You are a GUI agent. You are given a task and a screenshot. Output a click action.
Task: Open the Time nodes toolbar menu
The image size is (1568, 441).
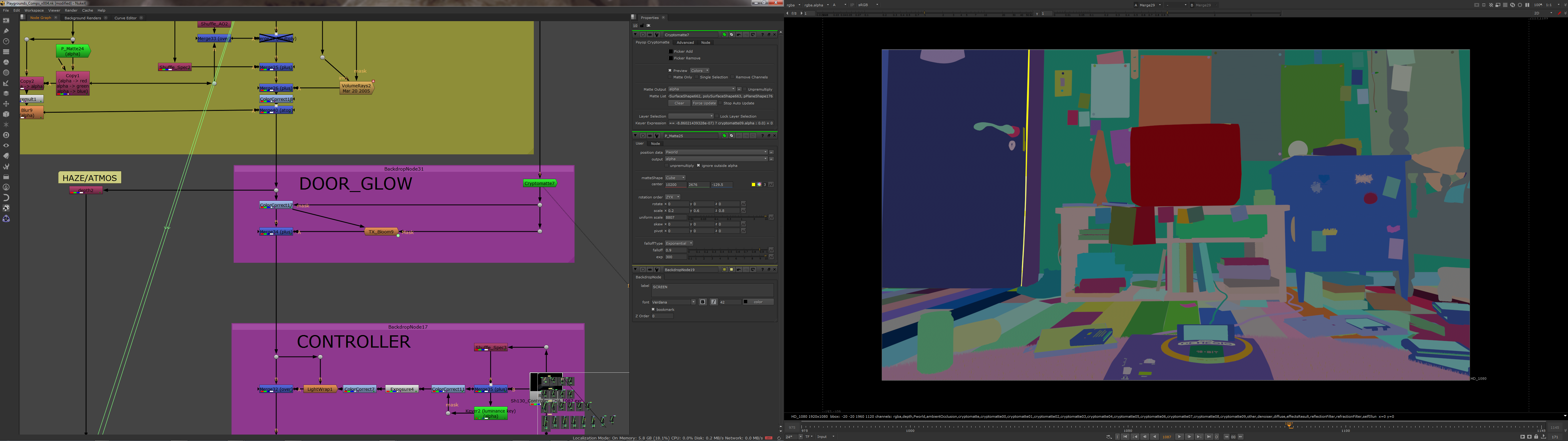(x=6, y=41)
